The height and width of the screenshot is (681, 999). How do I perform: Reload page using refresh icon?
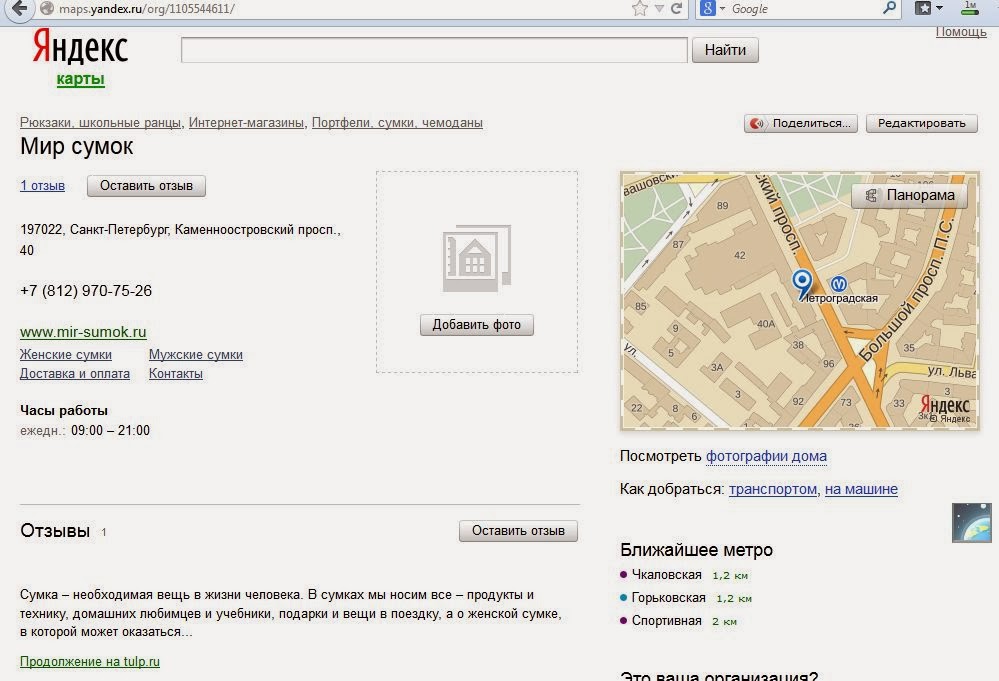tap(677, 9)
